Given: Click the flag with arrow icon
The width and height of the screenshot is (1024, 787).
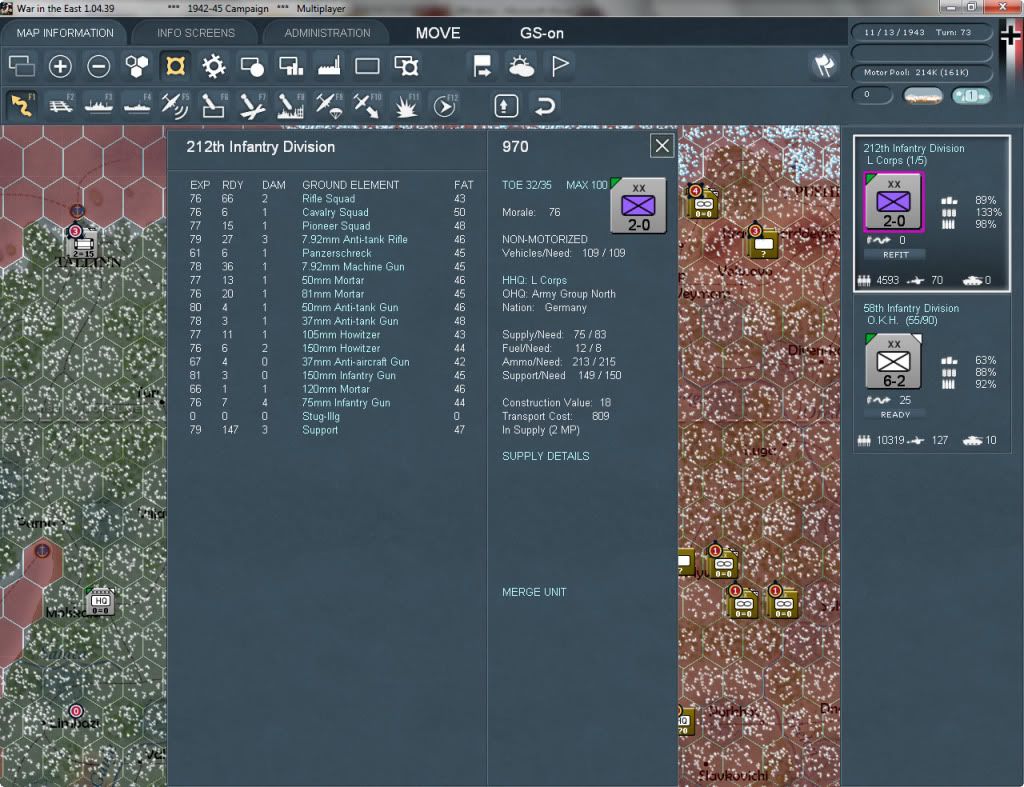Looking at the screenshot, I should tap(482, 66).
